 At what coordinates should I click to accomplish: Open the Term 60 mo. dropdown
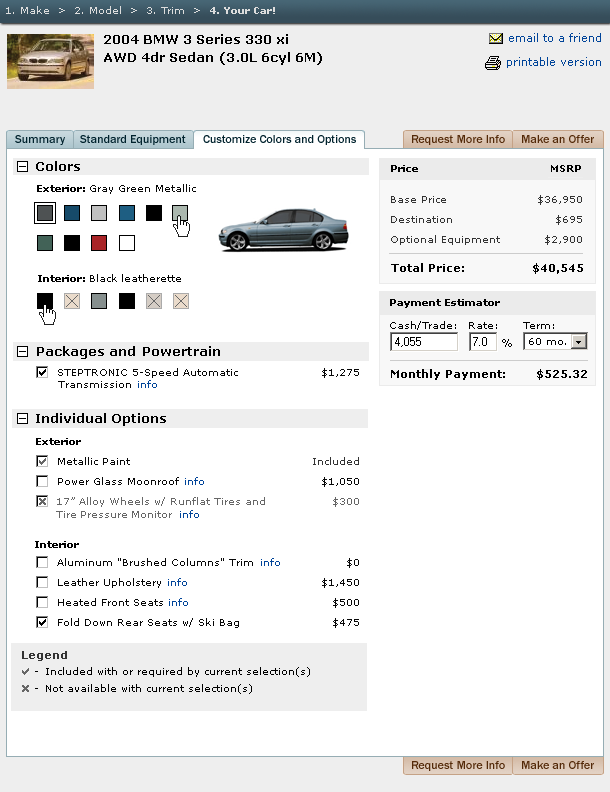555,342
